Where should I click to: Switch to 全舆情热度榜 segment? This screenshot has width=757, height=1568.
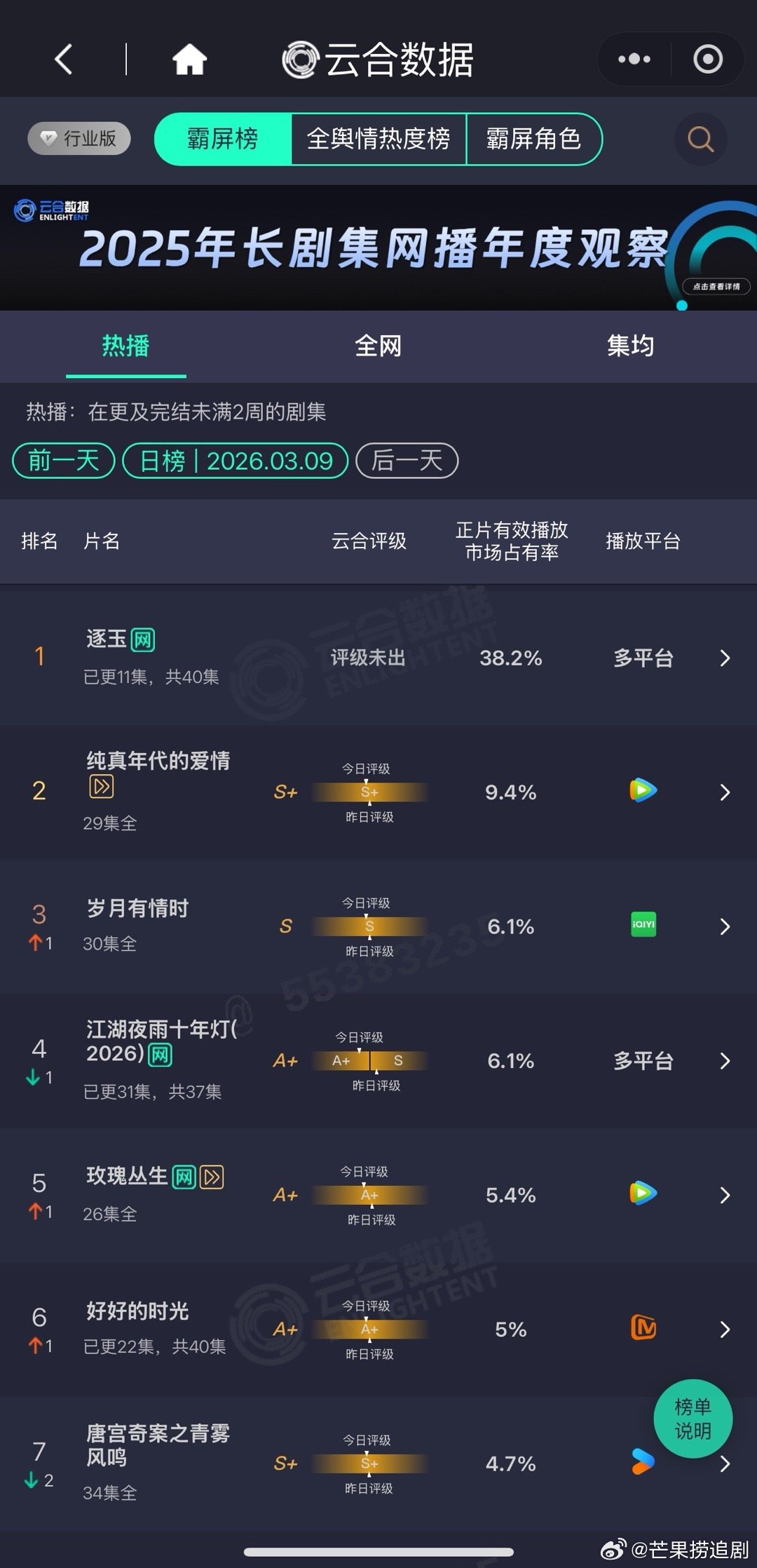pyautogui.click(x=378, y=139)
